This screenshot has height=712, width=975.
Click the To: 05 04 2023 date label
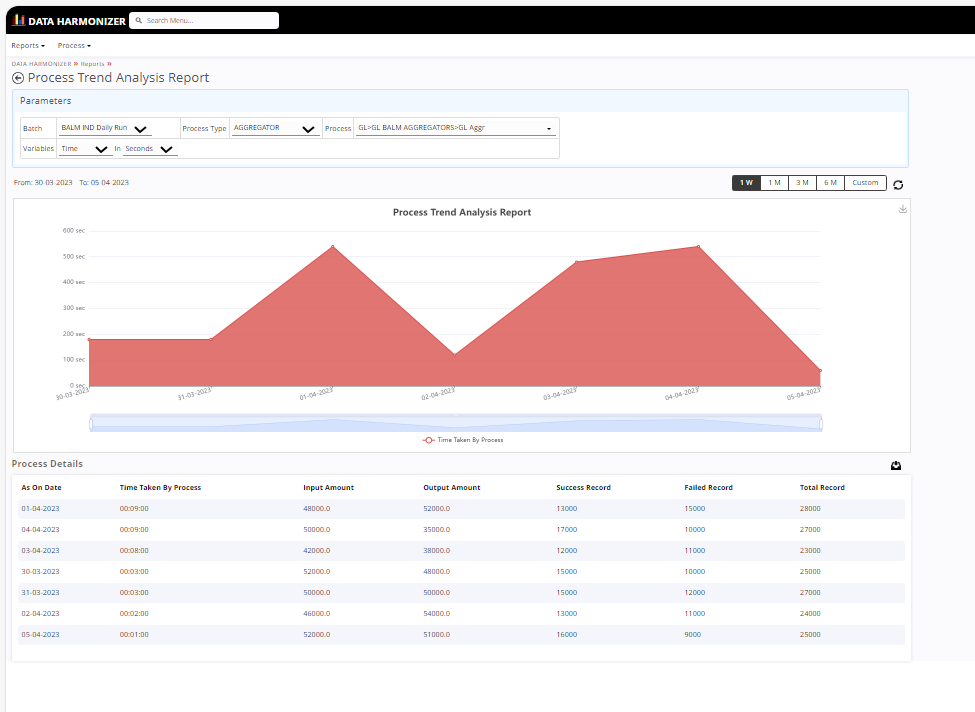pyautogui.click(x=104, y=183)
